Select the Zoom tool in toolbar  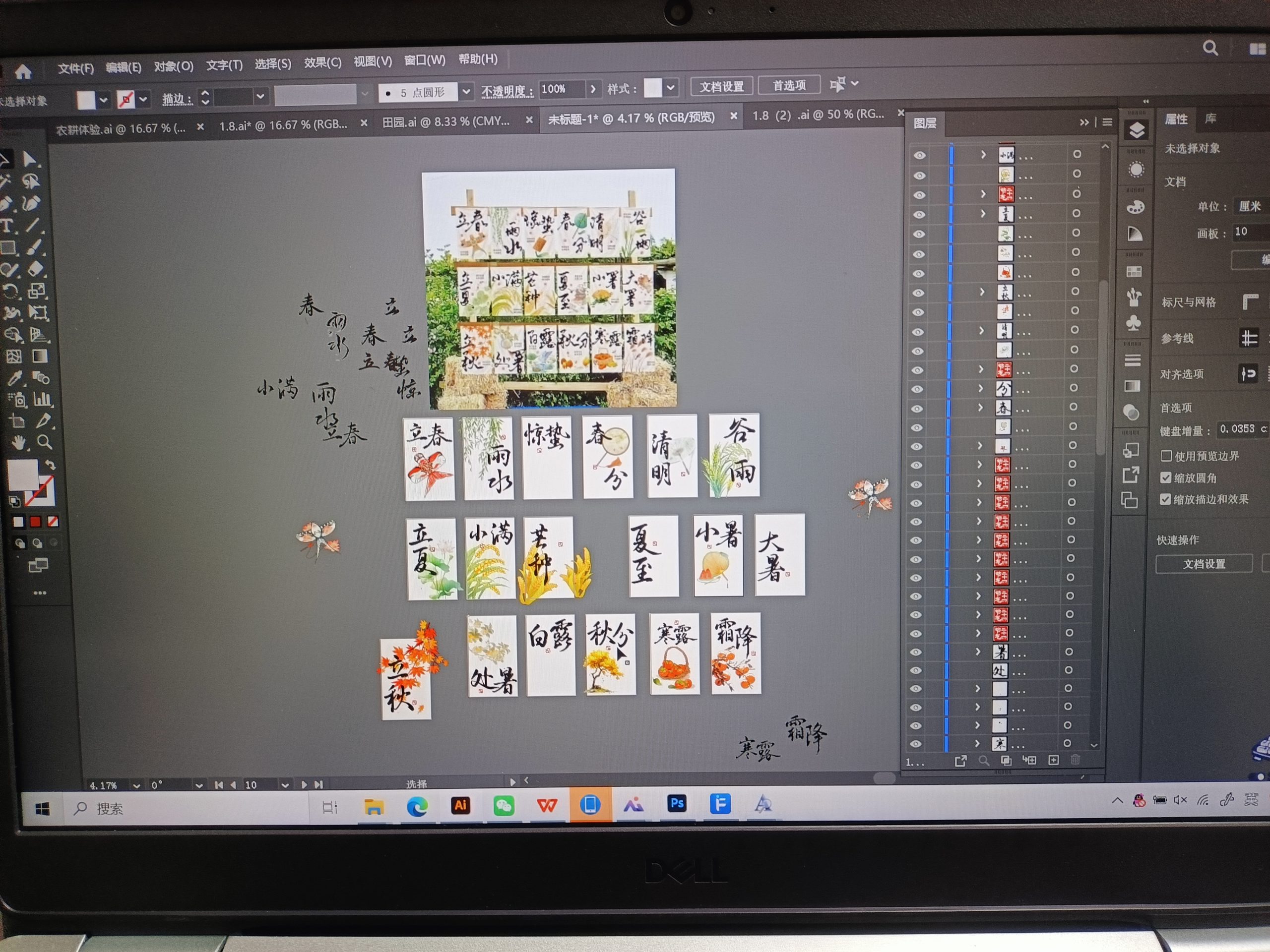(x=44, y=442)
